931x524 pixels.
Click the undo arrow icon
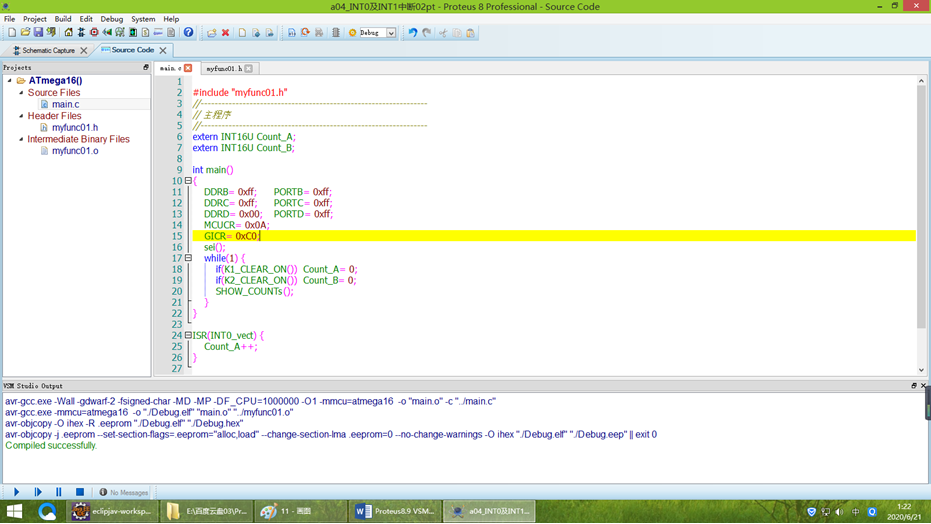(413, 33)
